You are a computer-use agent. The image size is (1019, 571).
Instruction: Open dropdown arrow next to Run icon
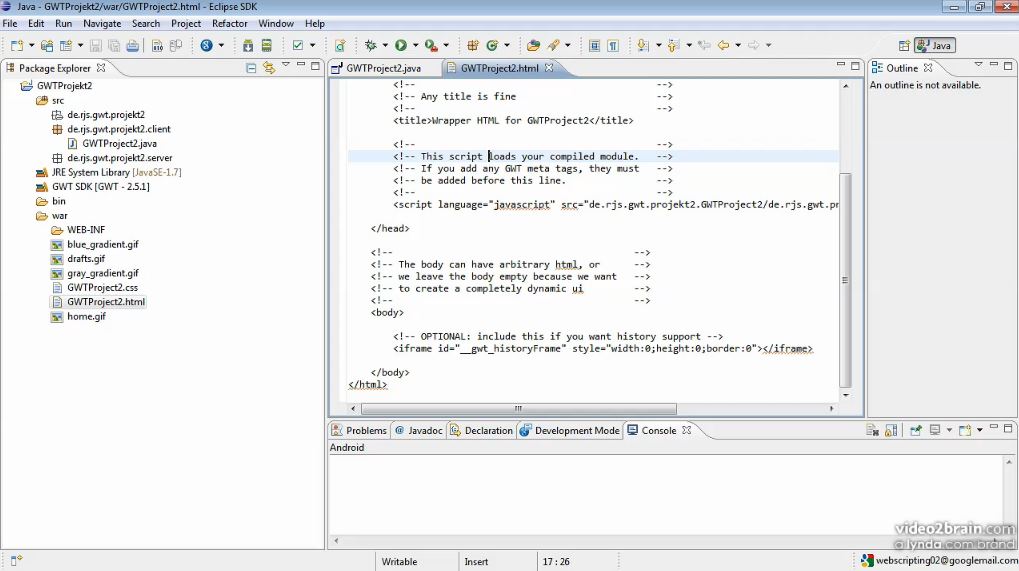[415, 45]
